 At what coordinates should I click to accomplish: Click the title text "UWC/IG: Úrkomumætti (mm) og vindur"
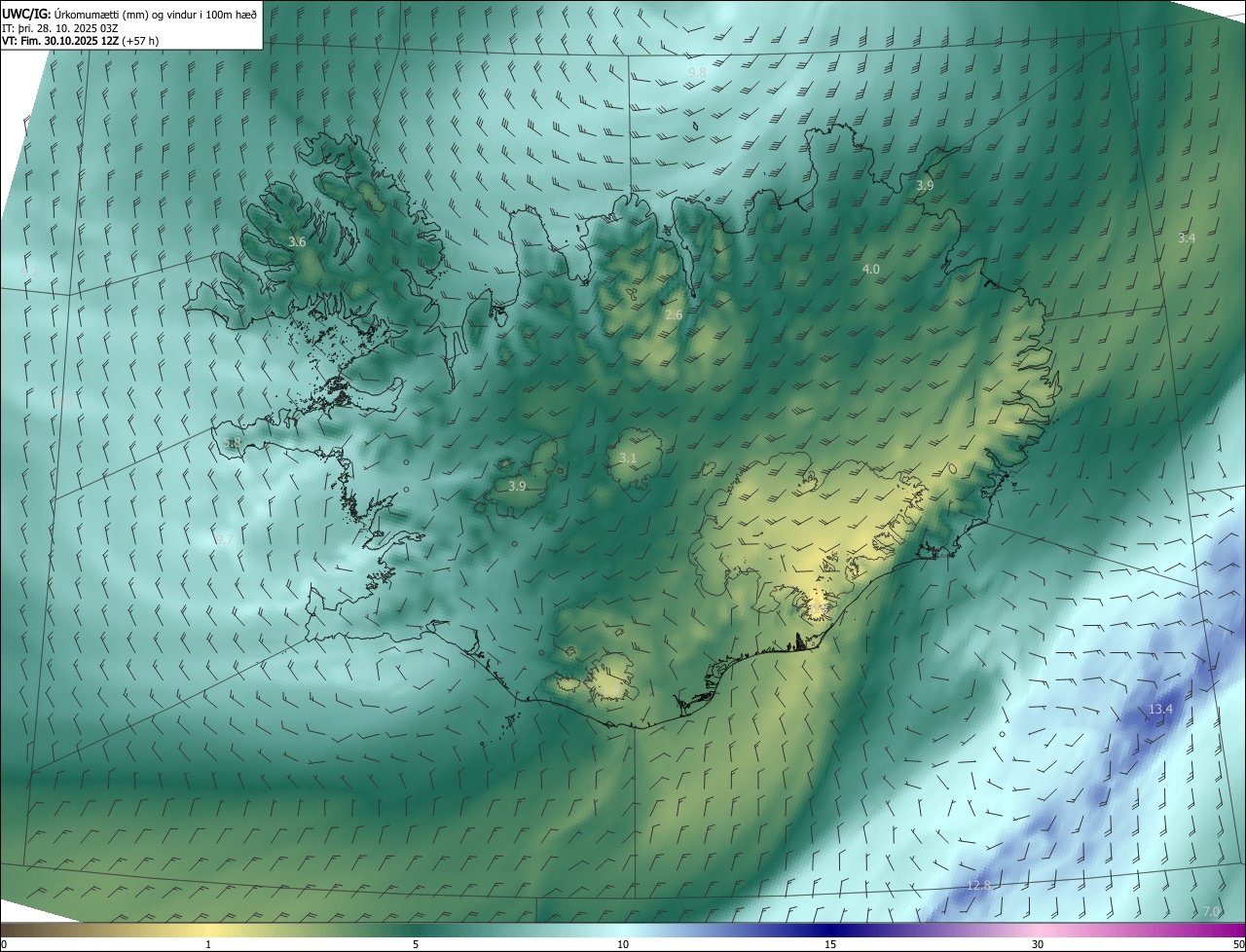point(130,14)
